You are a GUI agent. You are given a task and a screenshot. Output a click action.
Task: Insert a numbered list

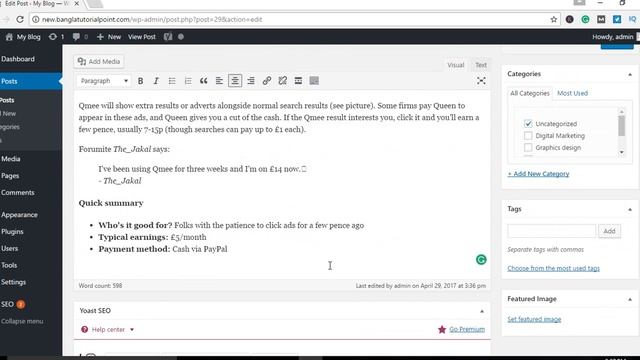[x=188, y=81]
